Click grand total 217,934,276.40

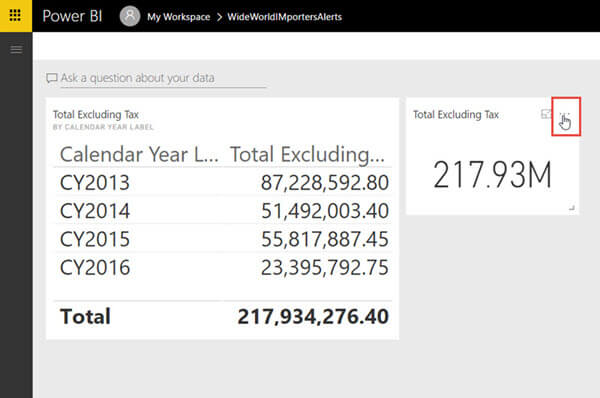[x=313, y=317]
